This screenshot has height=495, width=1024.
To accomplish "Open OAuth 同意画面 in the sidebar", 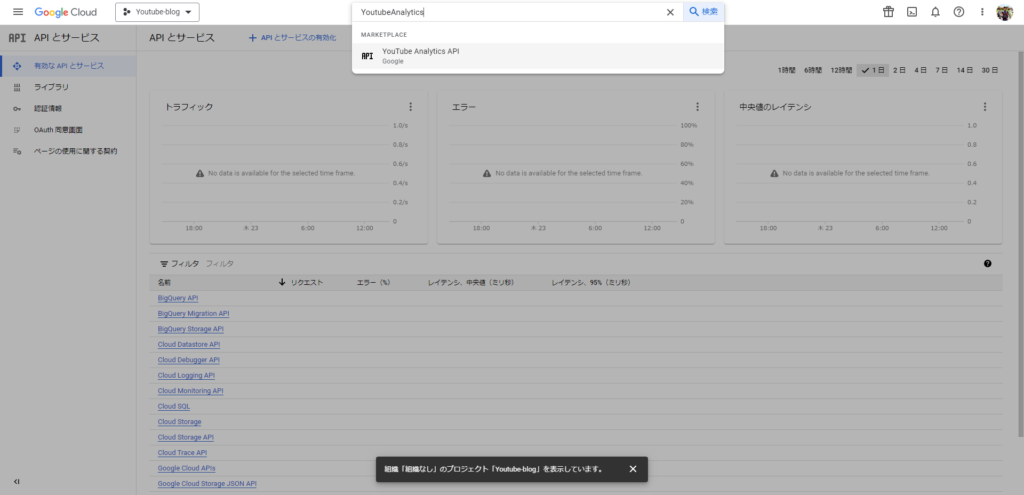I will 68,130.
